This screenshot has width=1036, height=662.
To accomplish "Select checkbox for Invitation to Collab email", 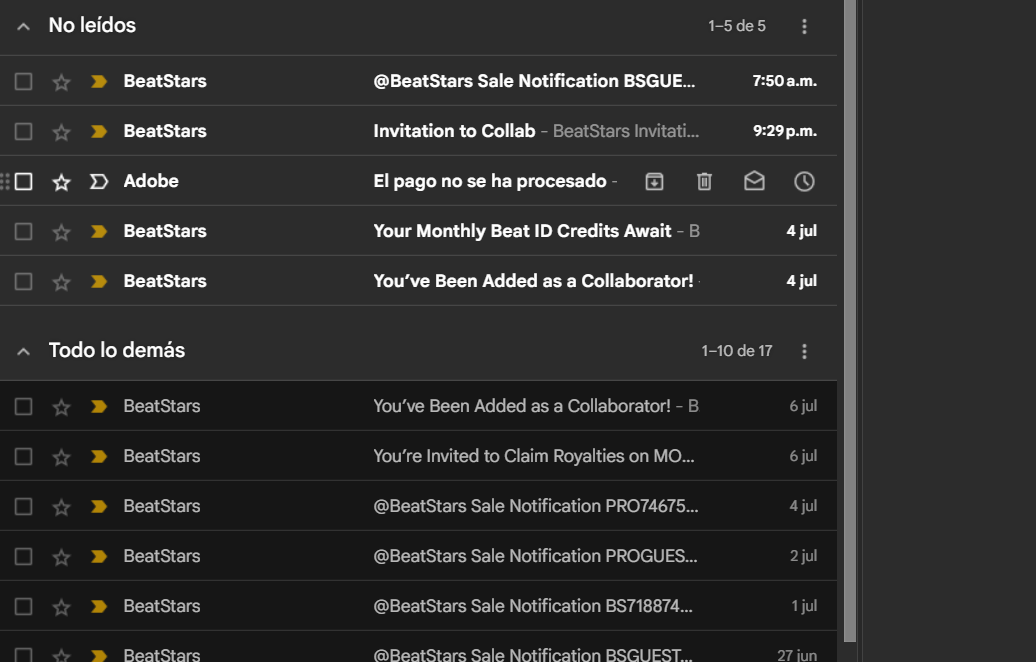I will (x=23, y=131).
